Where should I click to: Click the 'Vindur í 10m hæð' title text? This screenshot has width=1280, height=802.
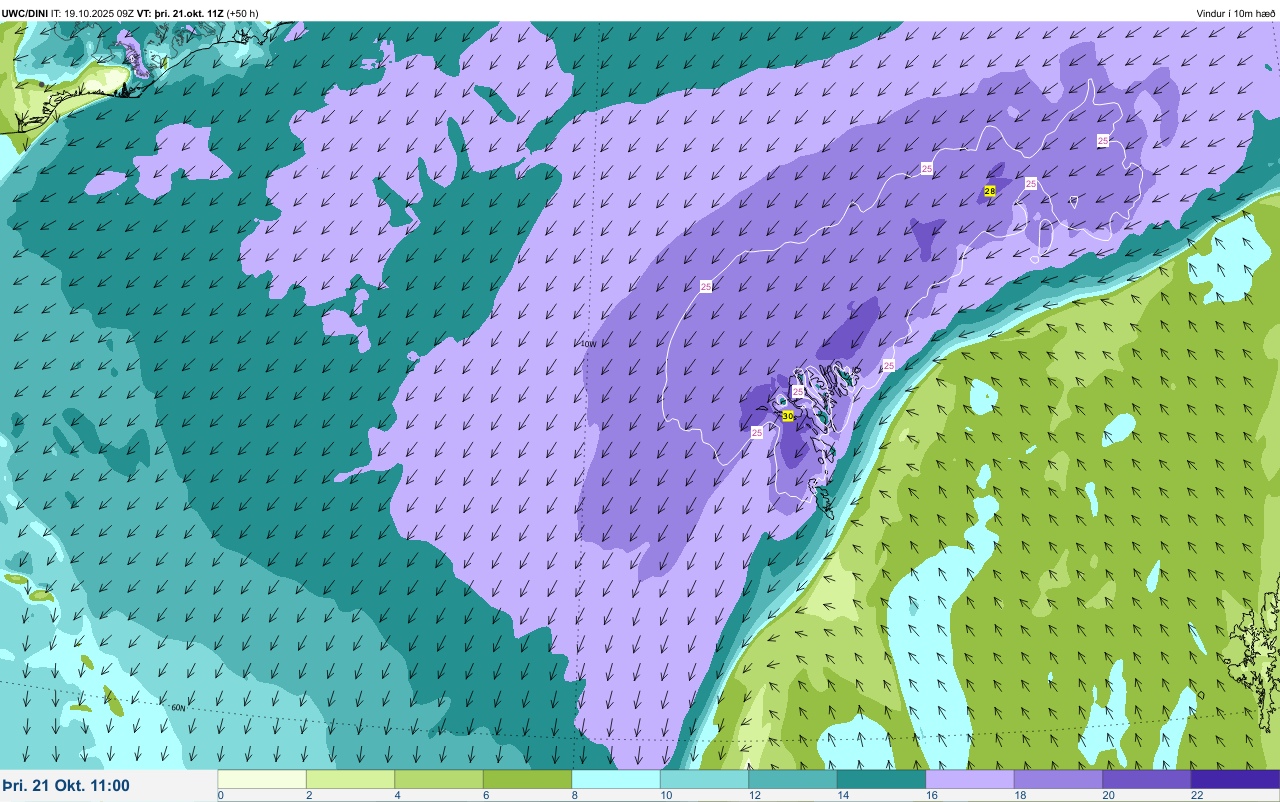click(1235, 14)
